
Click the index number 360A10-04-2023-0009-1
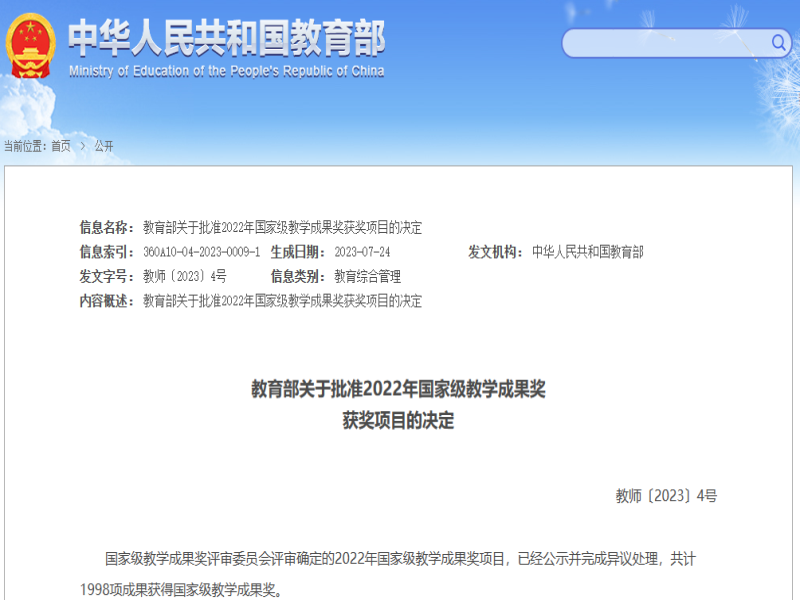201,252
